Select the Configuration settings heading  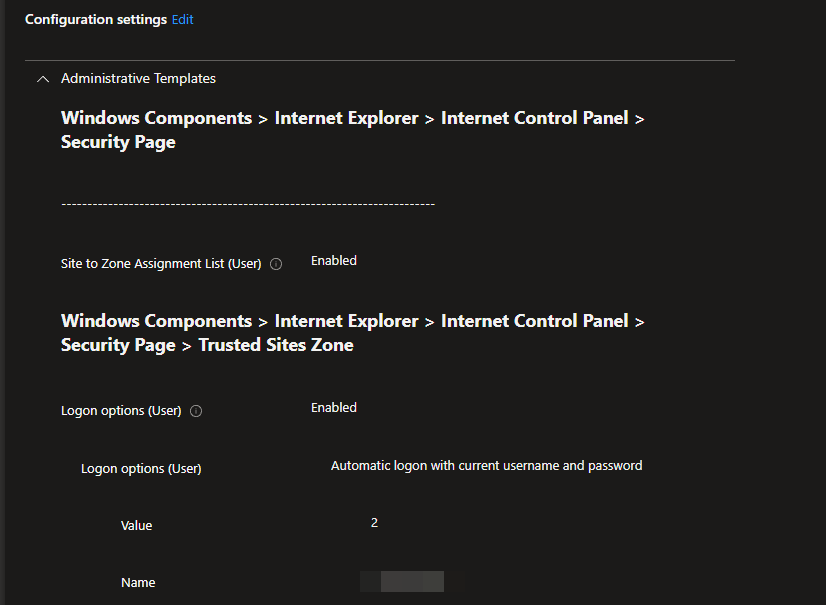point(95,20)
